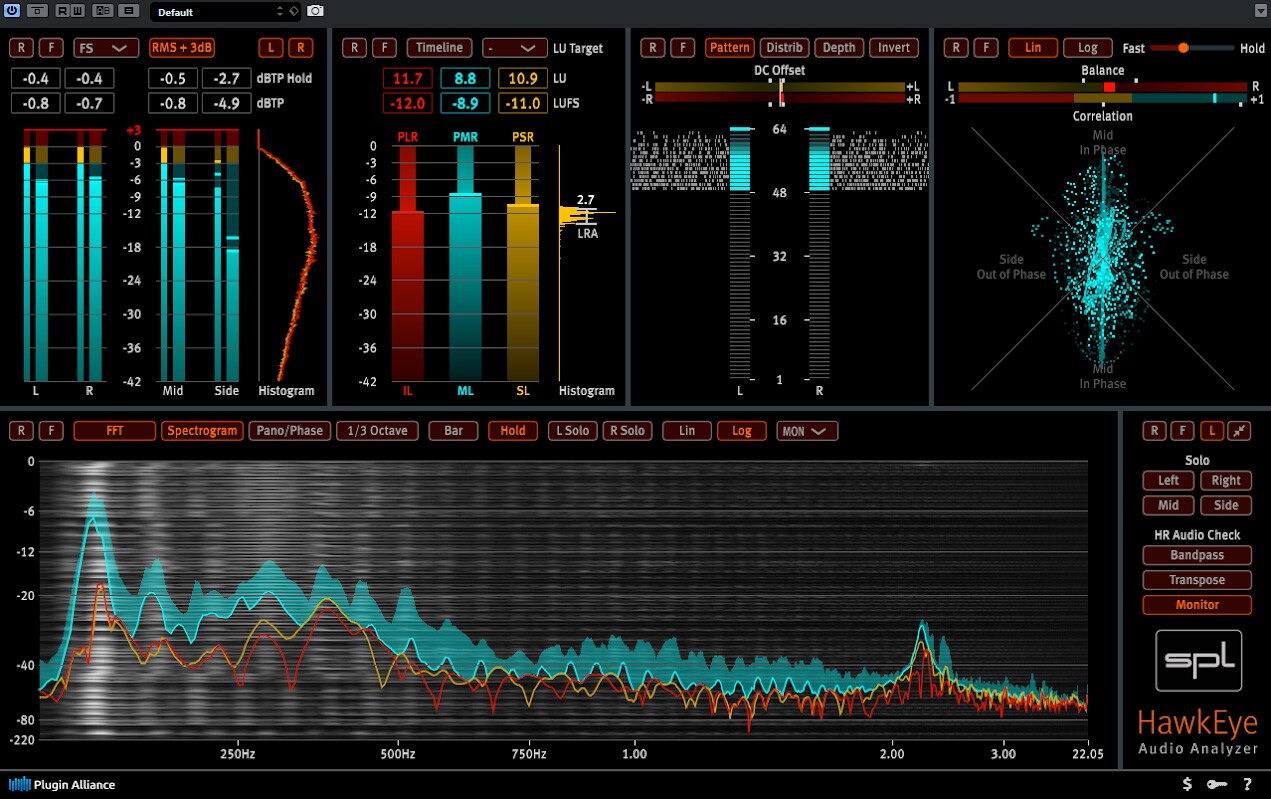The image size is (1271, 799).
Task: Open the dollar sign purchase icon
Action: 1187,785
